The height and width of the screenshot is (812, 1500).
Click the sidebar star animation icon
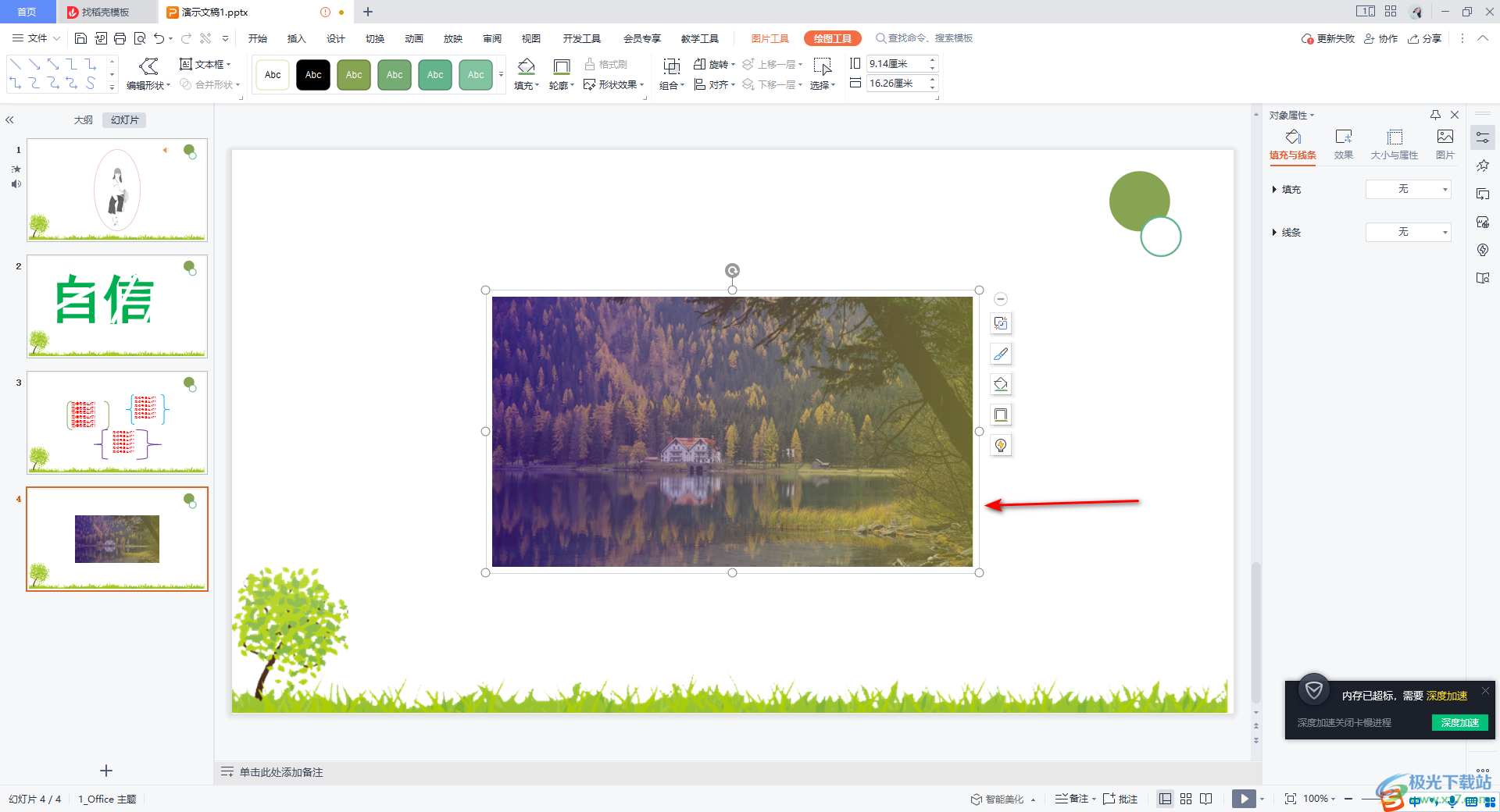(x=1483, y=166)
